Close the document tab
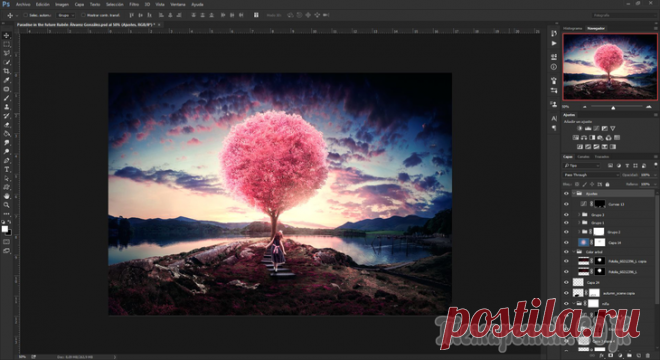Viewport: 660px width, 360px height. (159, 25)
